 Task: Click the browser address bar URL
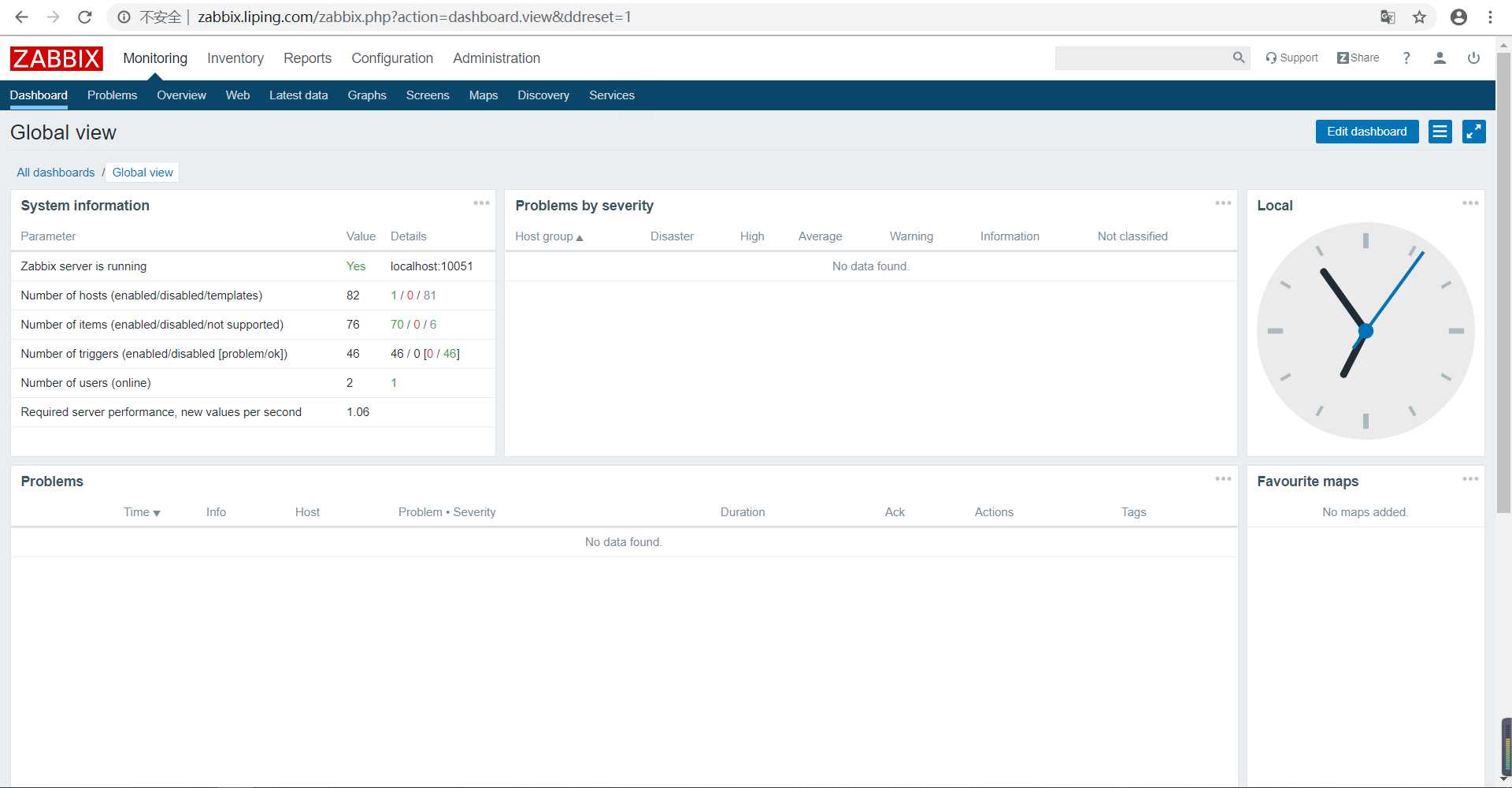click(x=414, y=17)
